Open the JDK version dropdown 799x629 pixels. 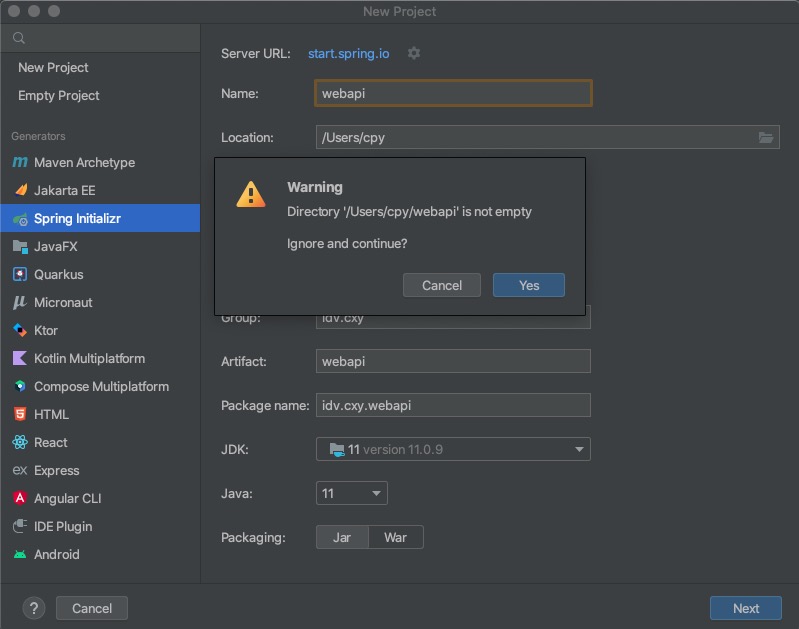pyautogui.click(x=453, y=449)
